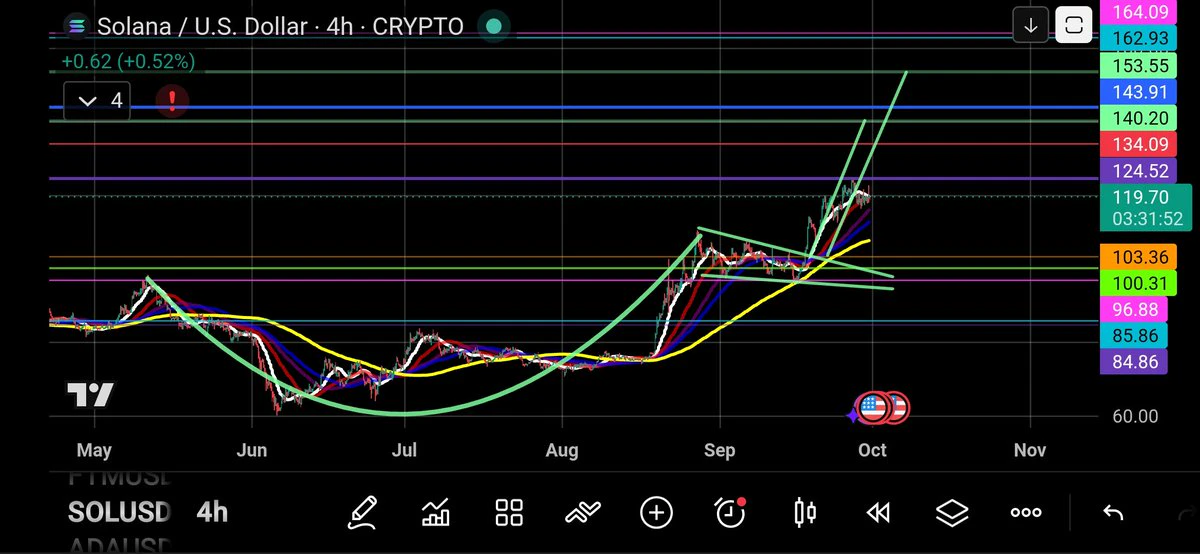
Task: Tap the TradingView logo on chart
Action: click(x=90, y=395)
